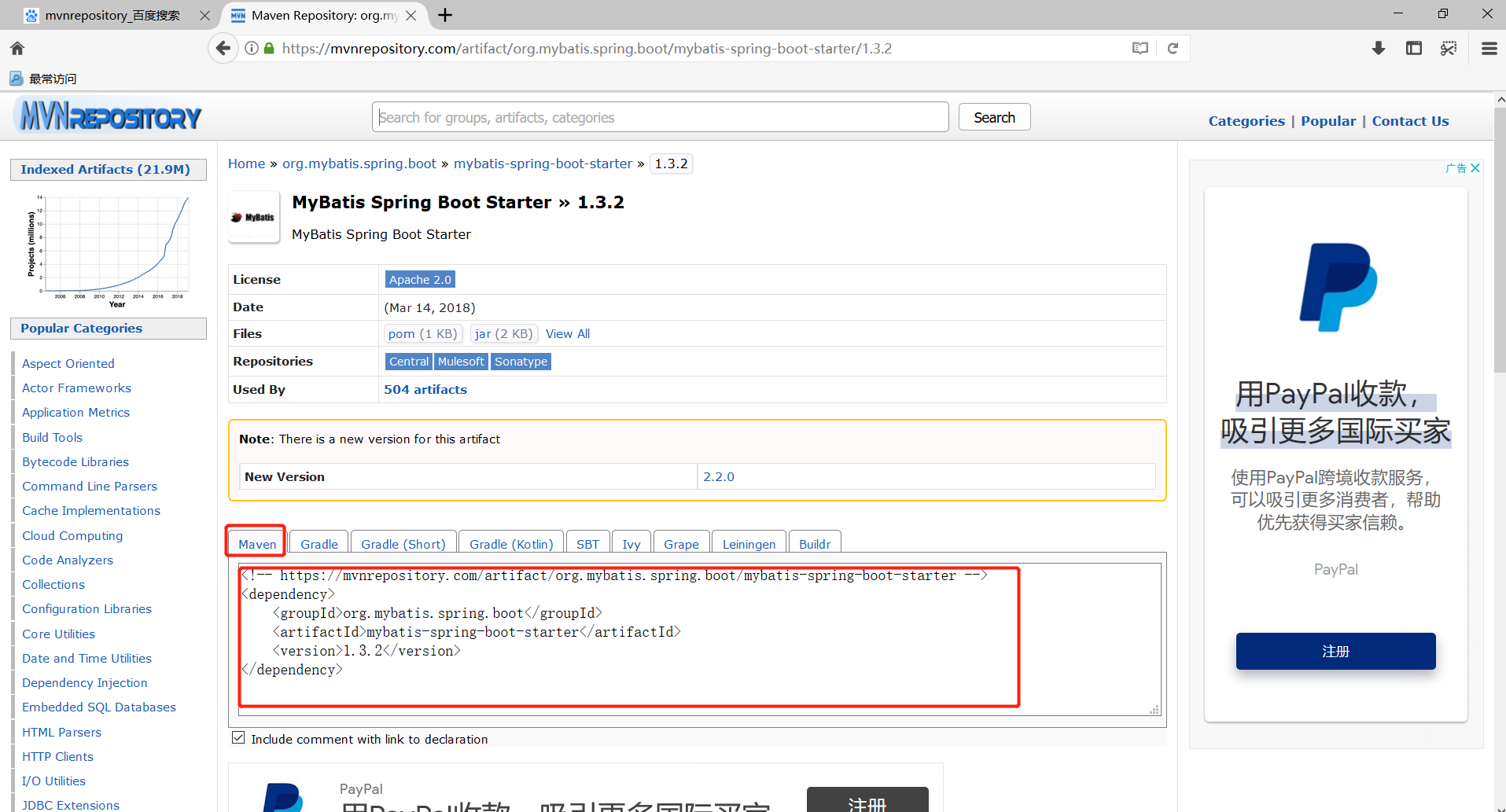Open the View All files link
Screen dimensions: 1506x812
[x=568, y=333]
